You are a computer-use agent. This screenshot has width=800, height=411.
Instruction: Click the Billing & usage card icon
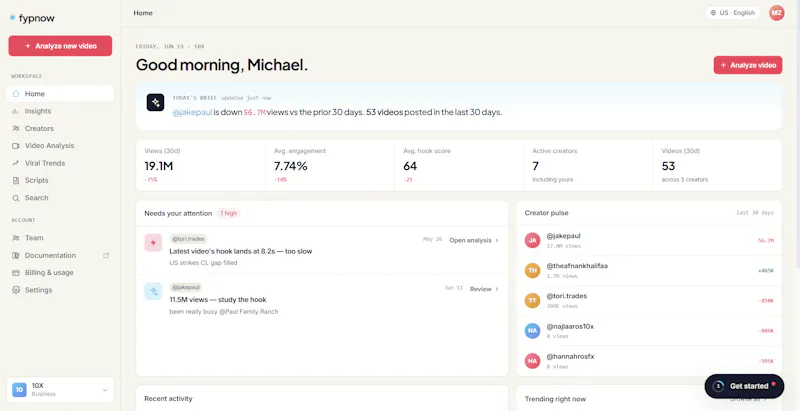(x=16, y=273)
